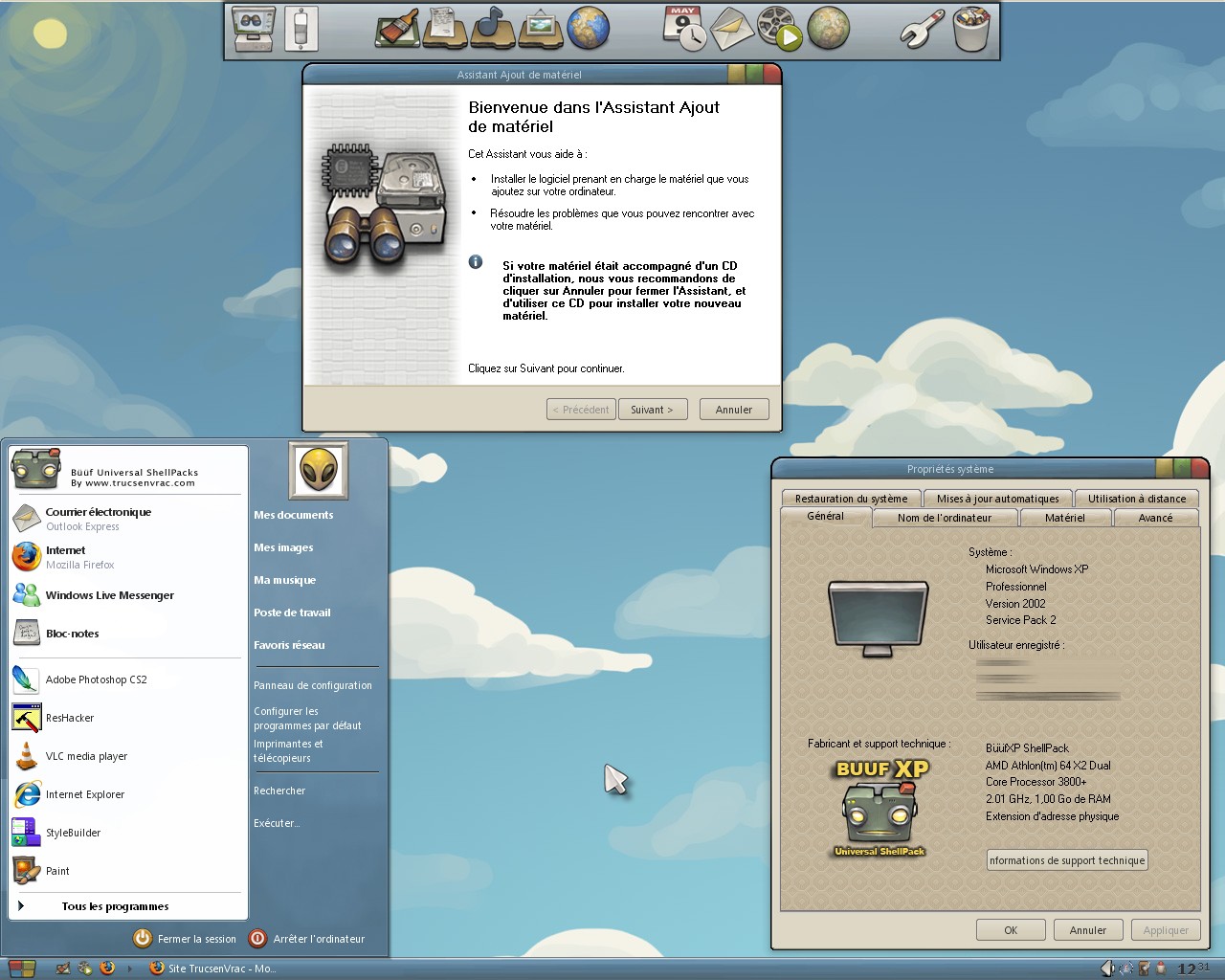
Task: Open the computer icon in top dock
Action: (254, 31)
